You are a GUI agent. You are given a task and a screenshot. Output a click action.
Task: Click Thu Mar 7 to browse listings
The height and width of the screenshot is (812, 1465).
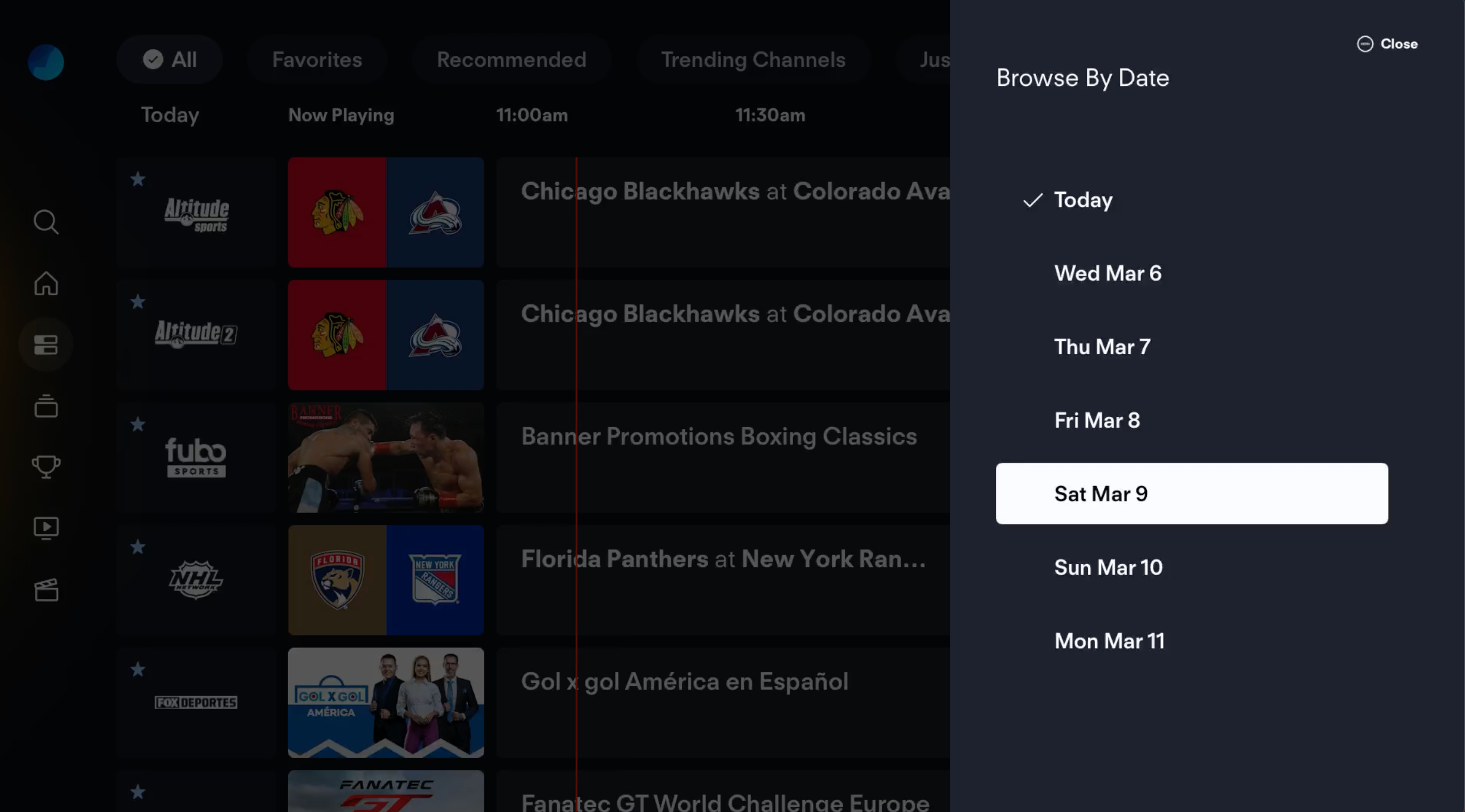(x=1101, y=346)
